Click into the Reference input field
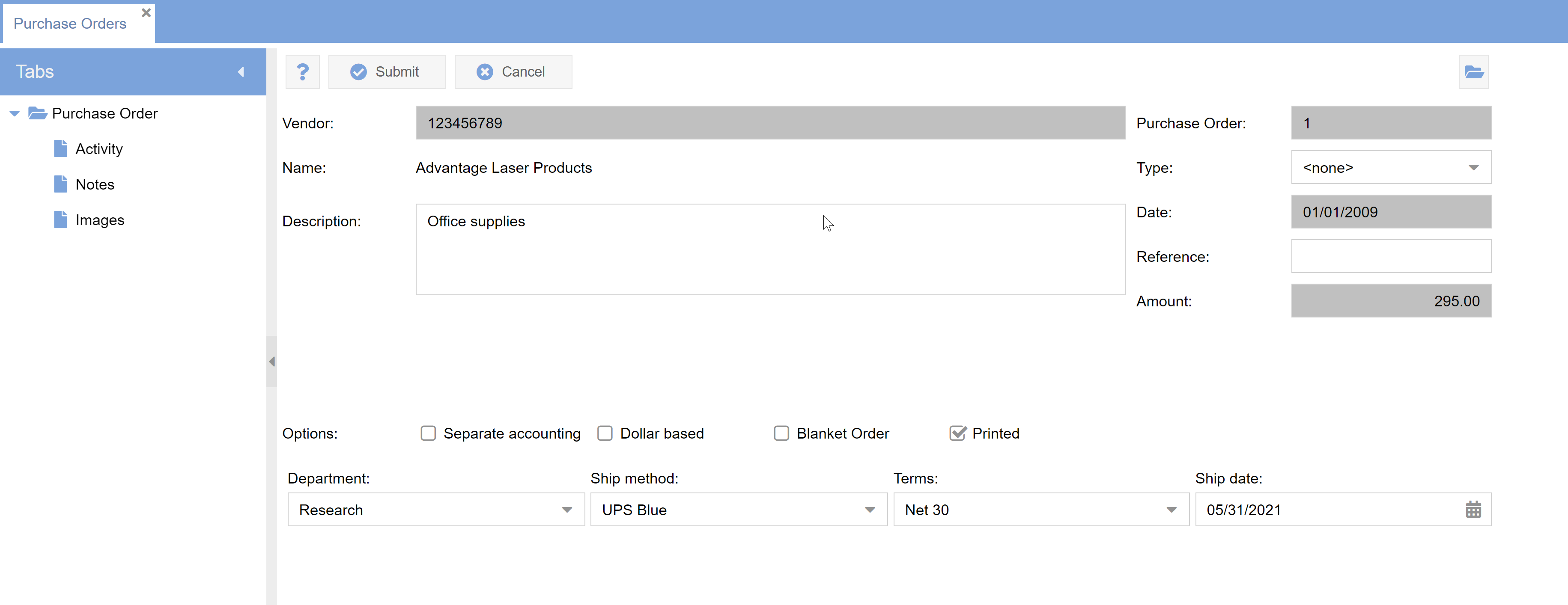 (x=1391, y=257)
